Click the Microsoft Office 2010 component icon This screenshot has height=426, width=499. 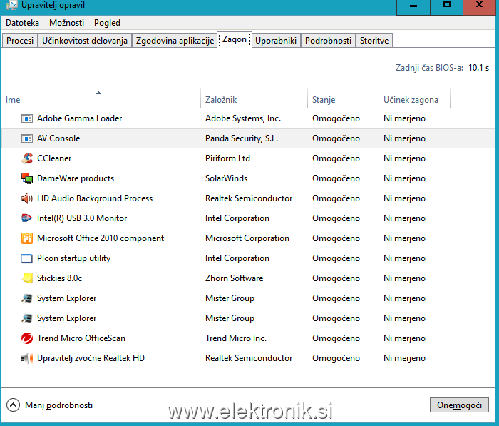(x=27, y=238)
